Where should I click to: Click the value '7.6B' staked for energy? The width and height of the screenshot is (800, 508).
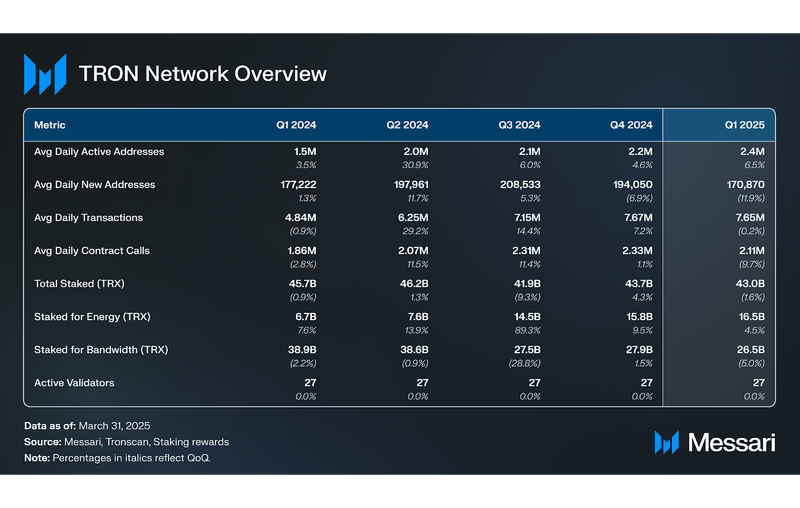(418, 317)
